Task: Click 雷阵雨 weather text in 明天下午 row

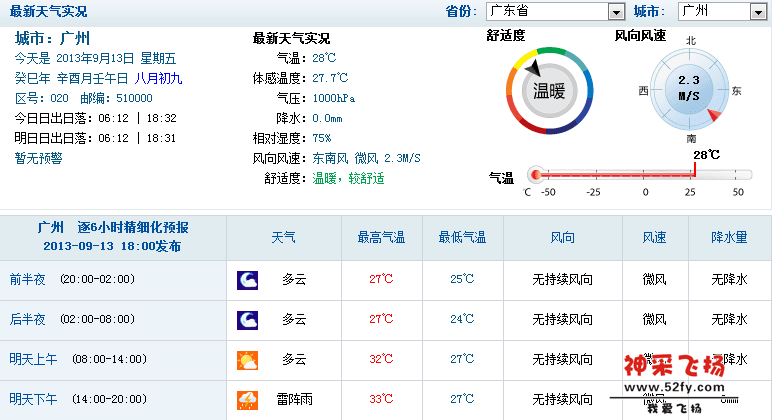Action: click(x=294, y=399)
